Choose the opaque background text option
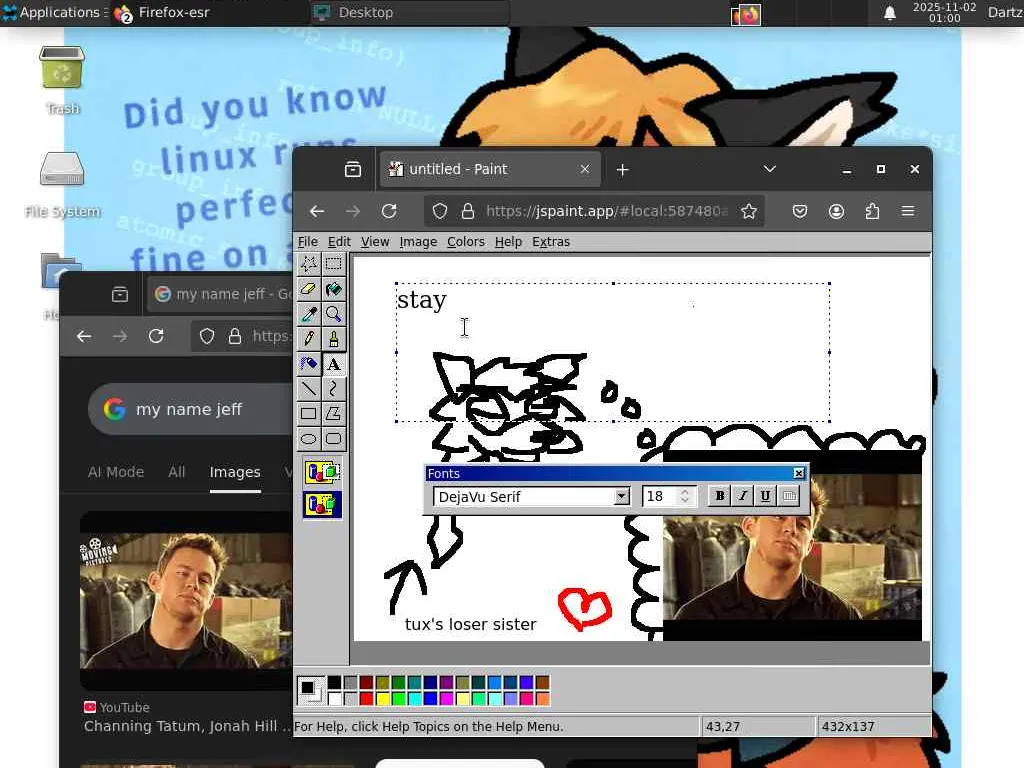Screen dimensions: 1024x768 tap(323, 472)
